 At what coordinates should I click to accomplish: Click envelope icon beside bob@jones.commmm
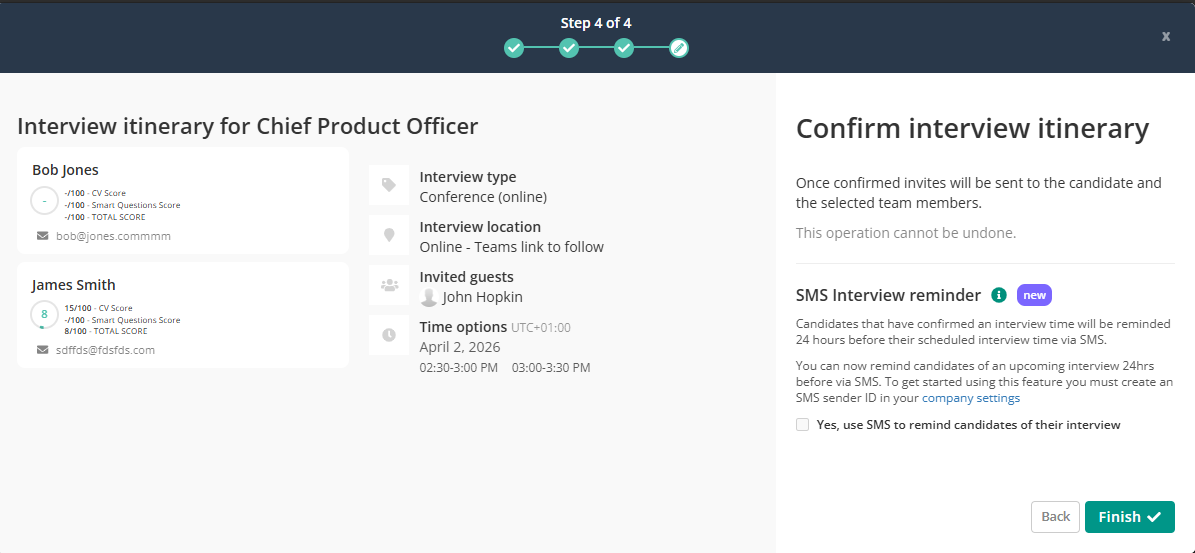coord(42,236)
